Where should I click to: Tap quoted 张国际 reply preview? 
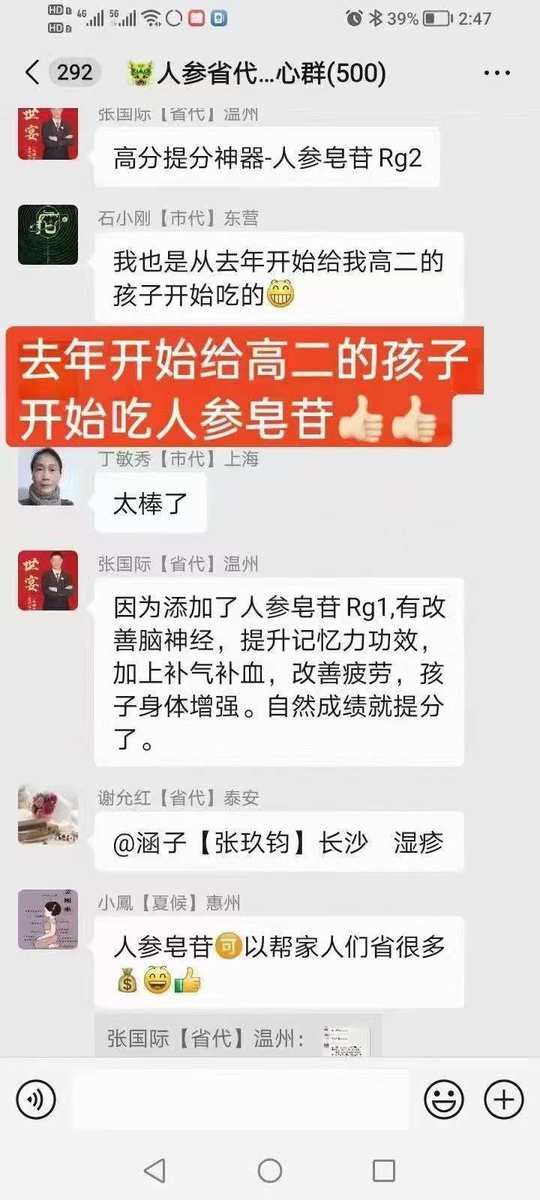tap(239, 1038)
